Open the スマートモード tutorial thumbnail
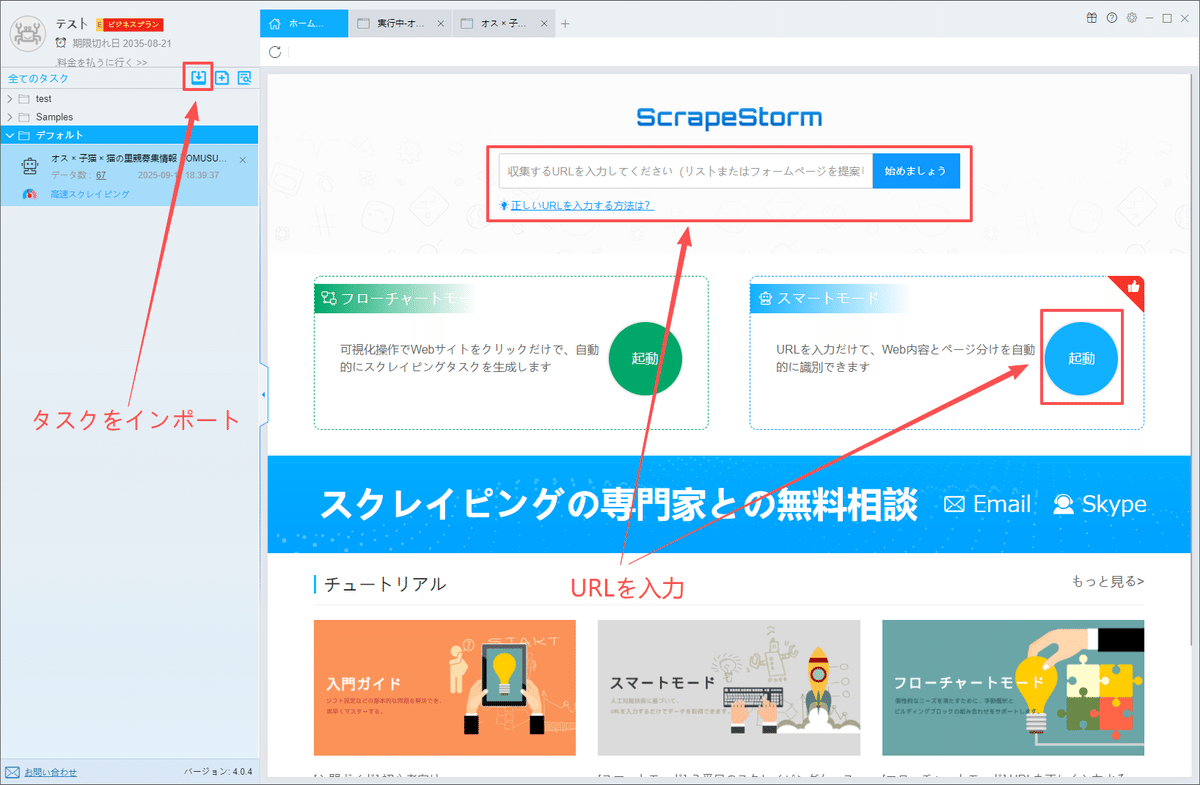 click(x=729, y=688)
